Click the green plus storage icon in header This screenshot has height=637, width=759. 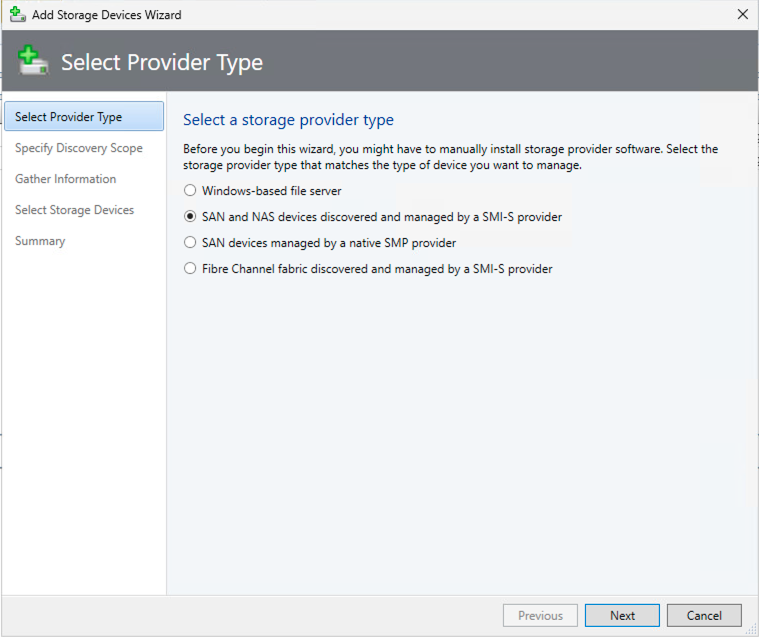pyautogui.click(x=33, y=61)
